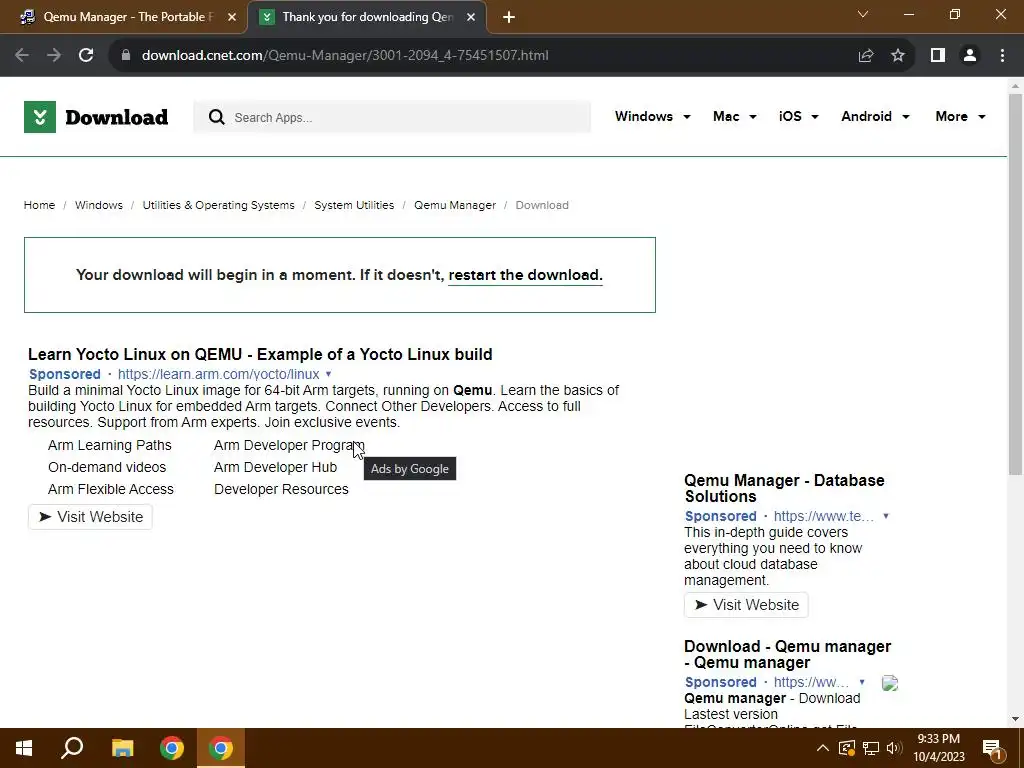Click the page vertical scrollbar
The image size is (1024, 768).
(x=1015, y=283)
